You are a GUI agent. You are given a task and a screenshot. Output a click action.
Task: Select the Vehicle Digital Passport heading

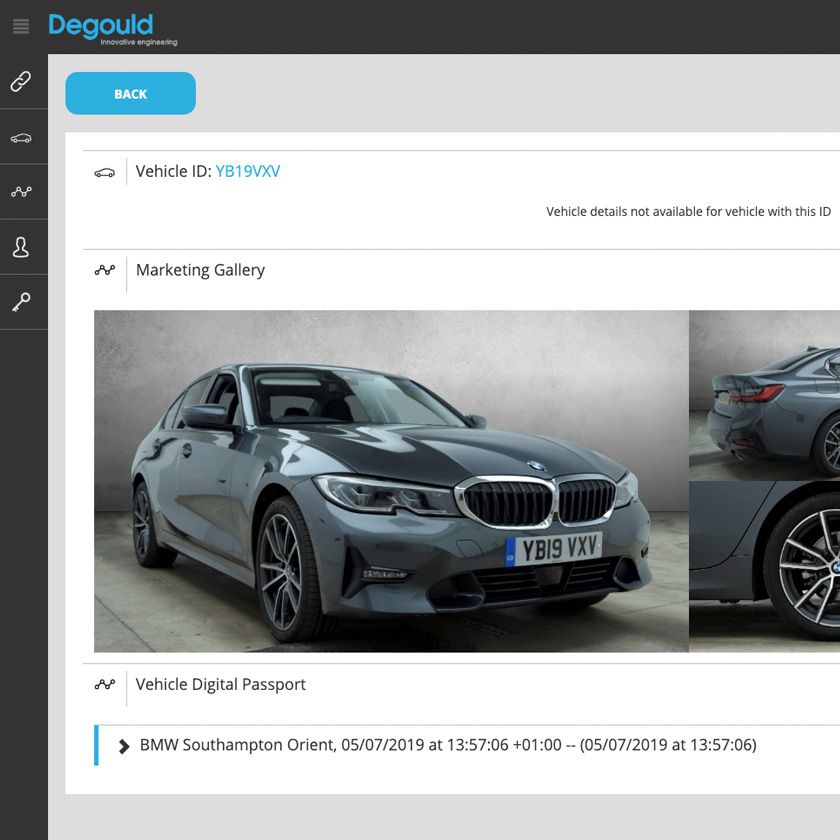point(221,685)
